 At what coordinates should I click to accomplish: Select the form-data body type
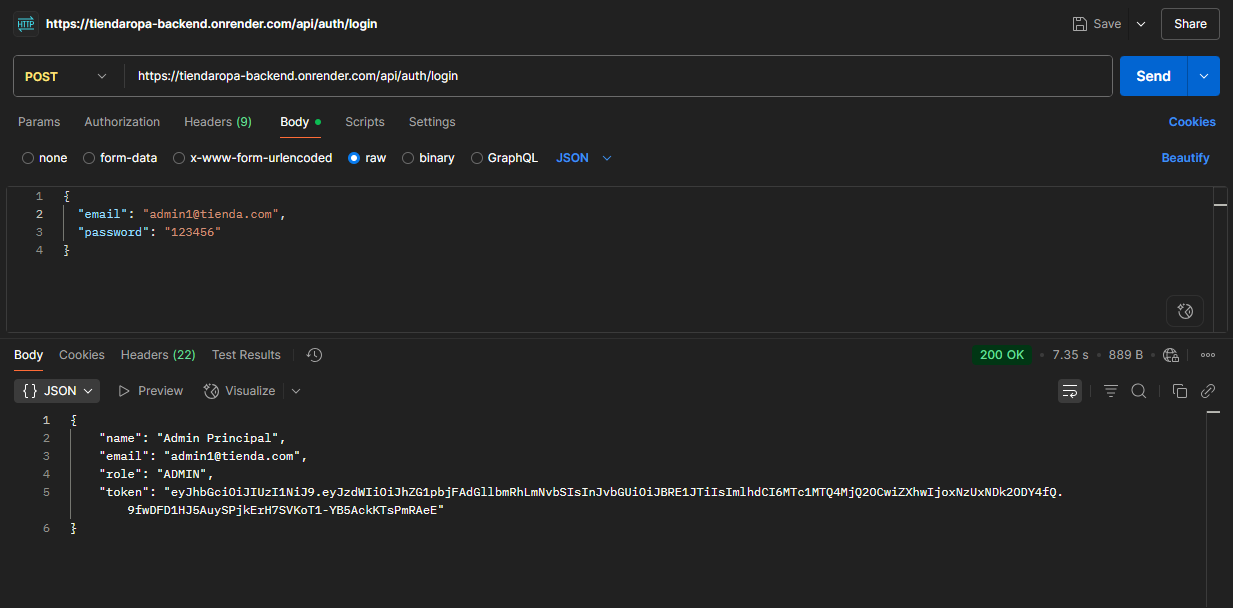point(89,158)
